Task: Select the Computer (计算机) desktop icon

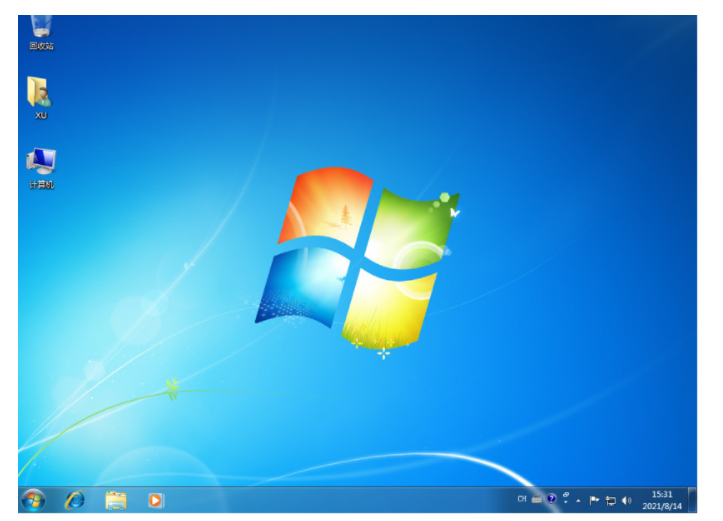Action: [41, 168]
